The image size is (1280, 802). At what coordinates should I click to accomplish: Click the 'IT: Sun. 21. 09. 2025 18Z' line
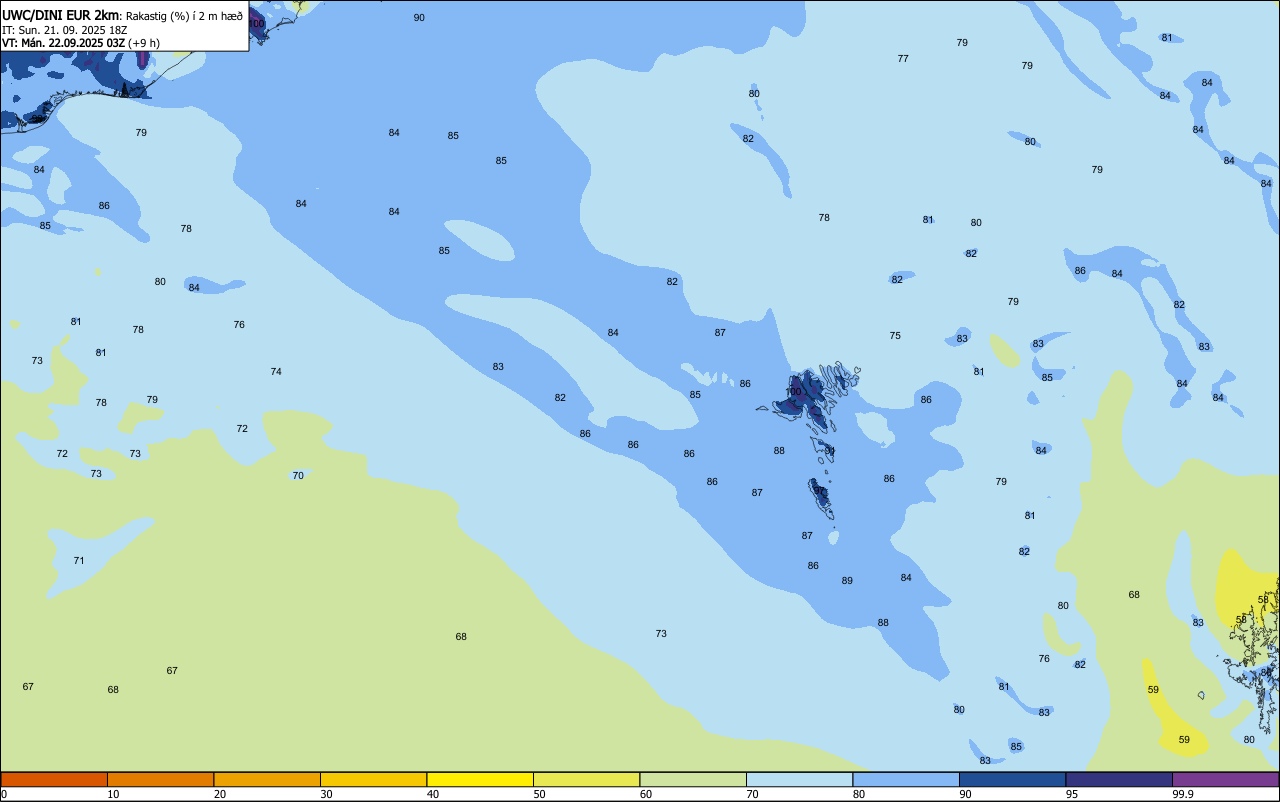point(65,30)
